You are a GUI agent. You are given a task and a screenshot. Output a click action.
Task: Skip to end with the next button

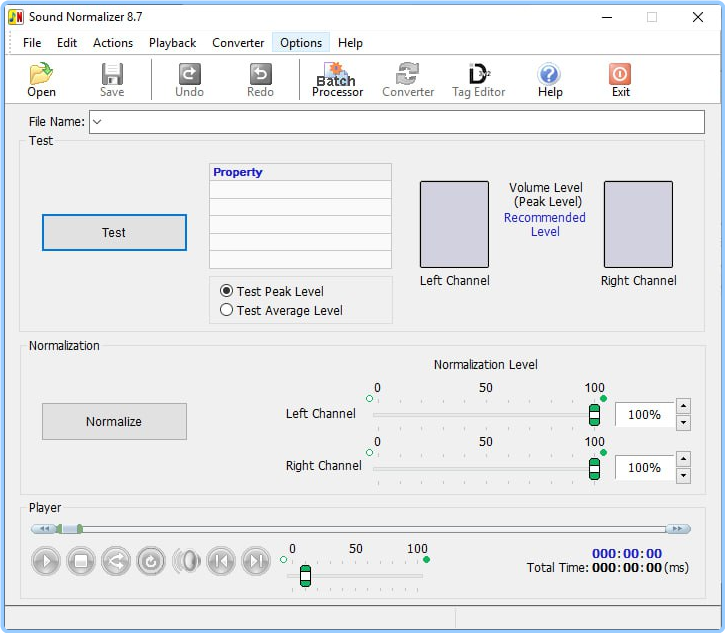pos(256,561)
